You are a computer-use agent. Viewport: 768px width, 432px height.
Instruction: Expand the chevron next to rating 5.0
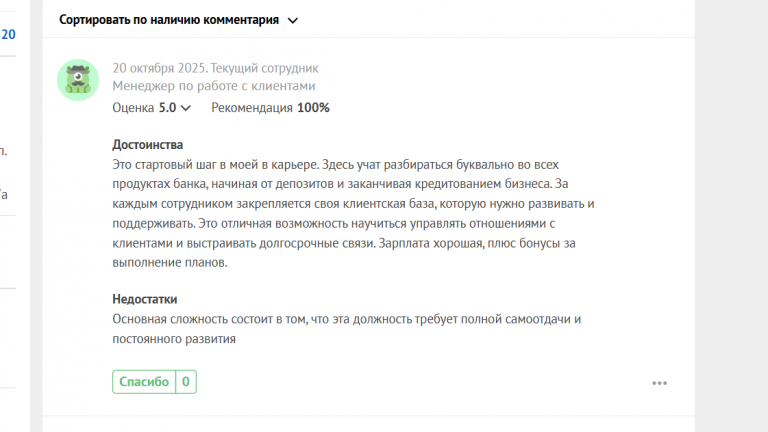[186, 108]
